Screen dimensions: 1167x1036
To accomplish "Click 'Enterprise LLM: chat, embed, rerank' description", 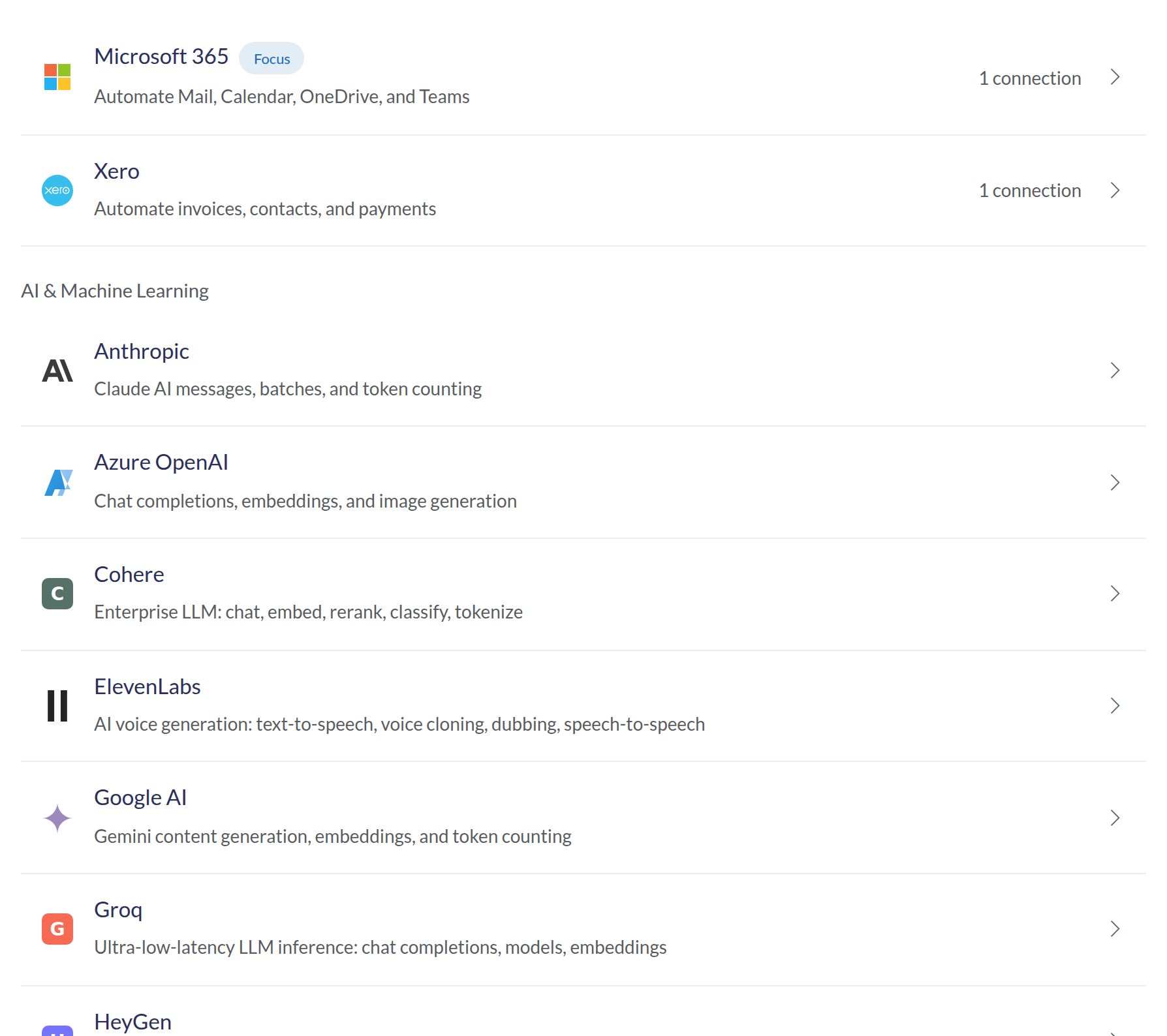I will tap(309, 612).
